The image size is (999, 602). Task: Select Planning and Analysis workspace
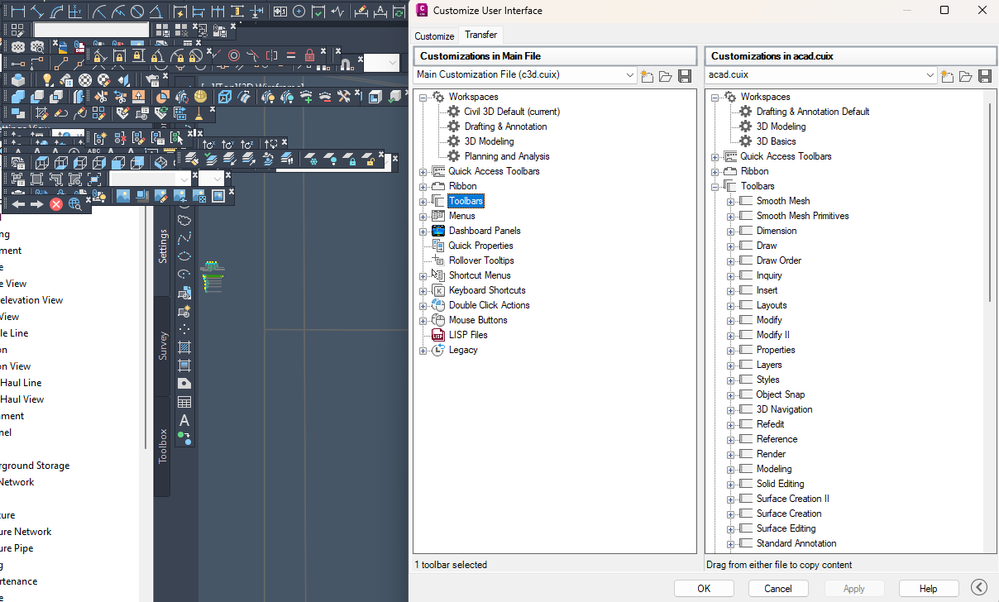[507, 156]
